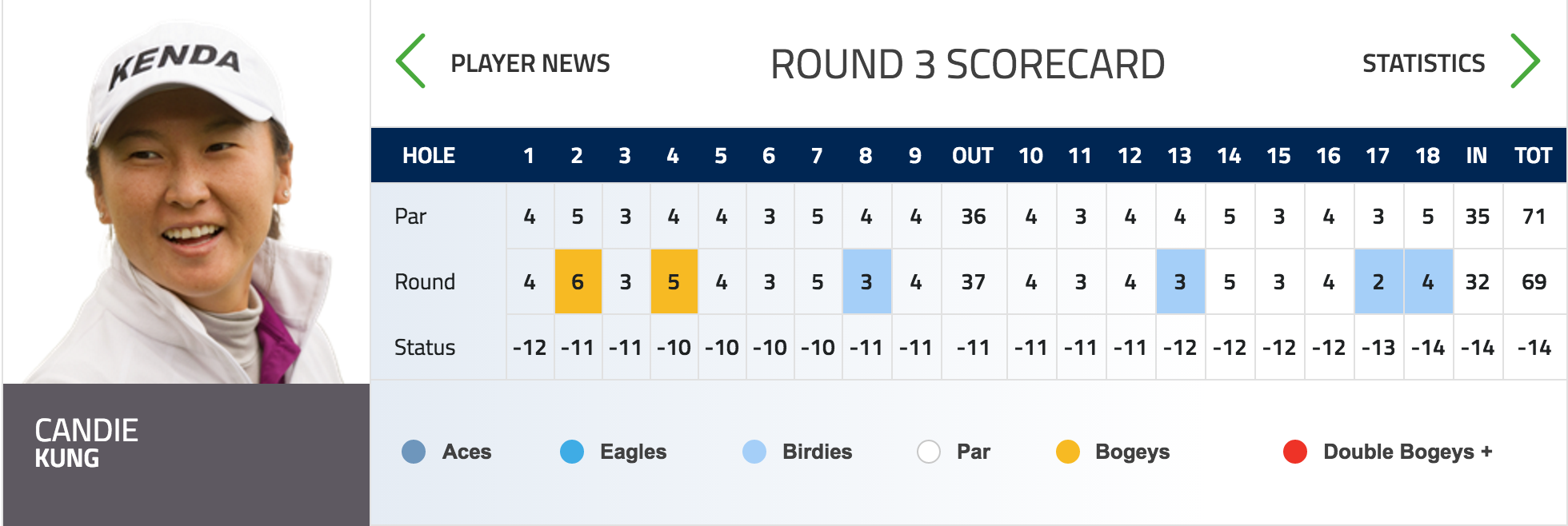
Task: Select the bogey score on hole 4
Action: click(674, 281)
